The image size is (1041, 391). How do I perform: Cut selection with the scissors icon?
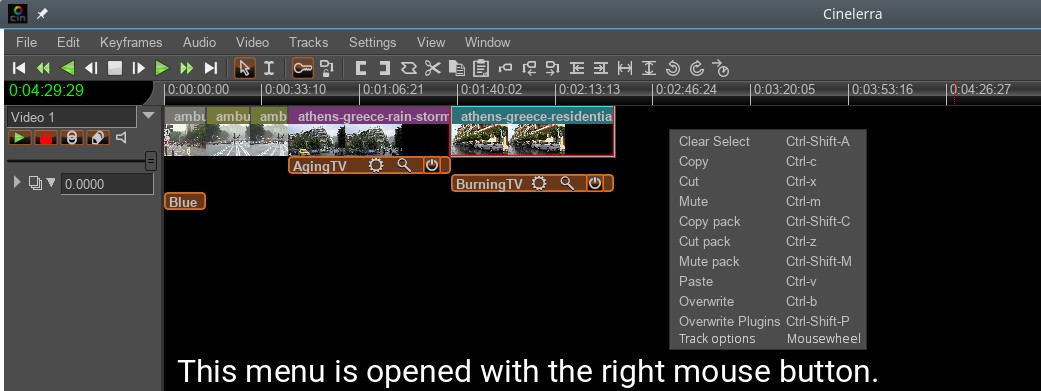click(432, 68)
